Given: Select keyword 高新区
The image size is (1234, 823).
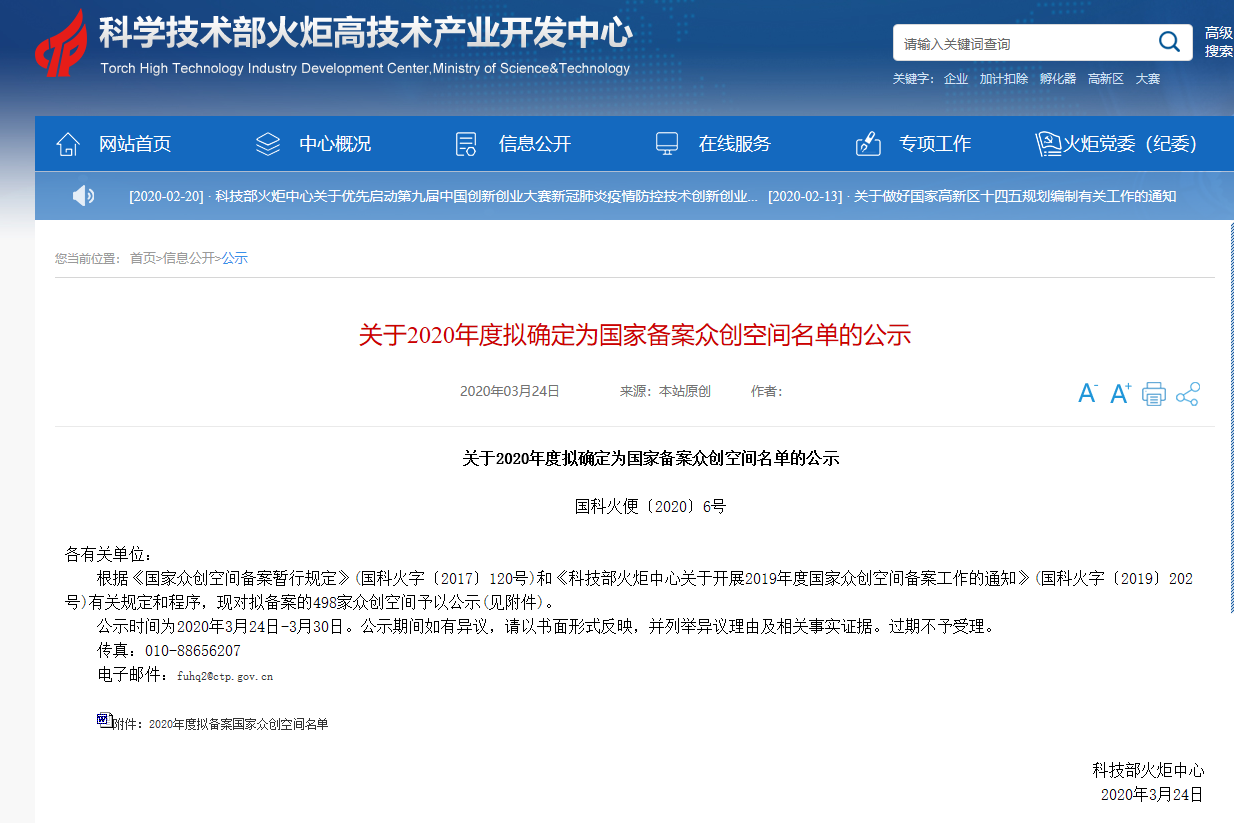Looking at the screenshot, I should [x=1106, y=79].
